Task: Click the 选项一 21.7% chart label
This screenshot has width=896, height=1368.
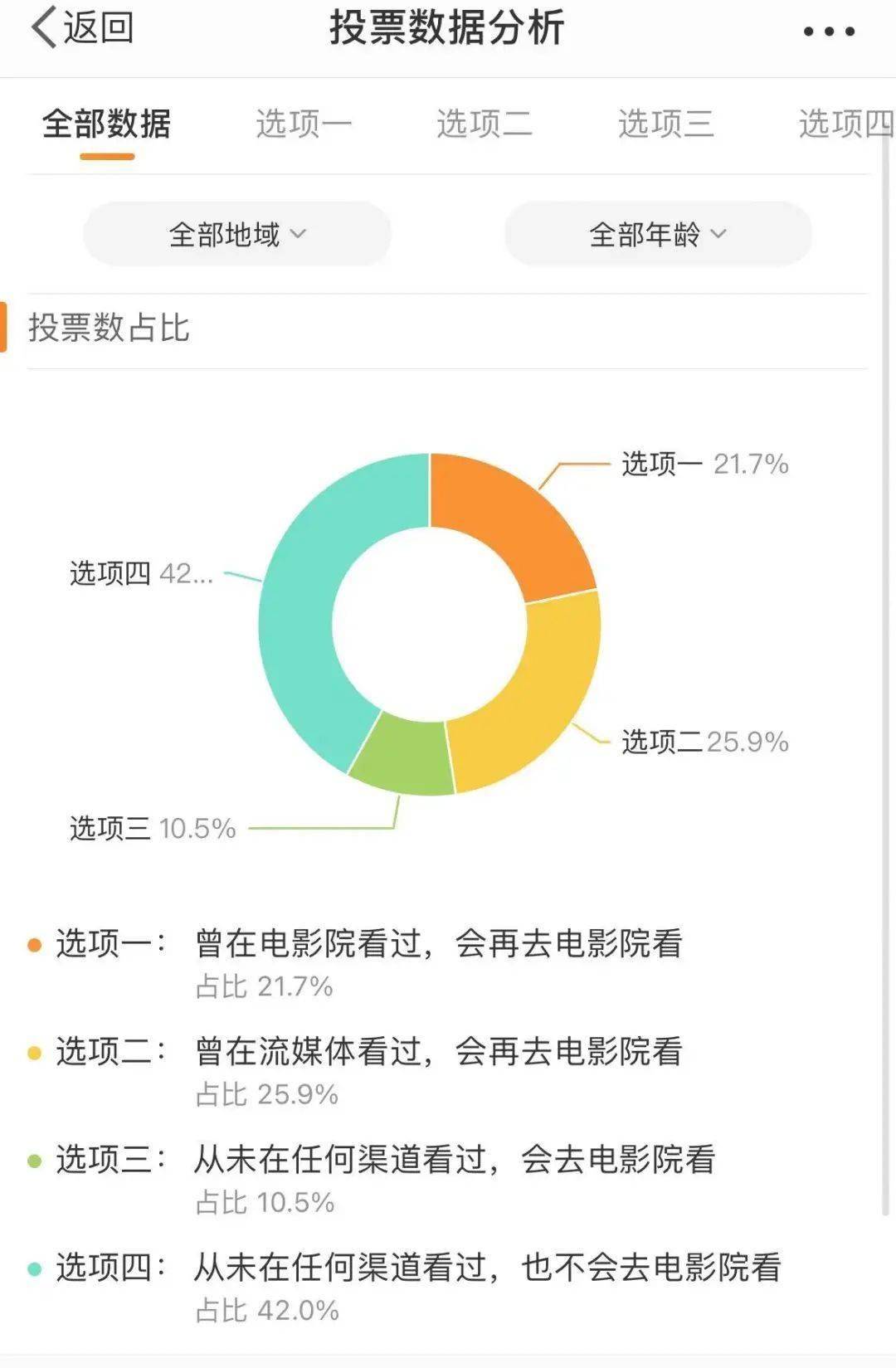Action: tap(704, 464)
